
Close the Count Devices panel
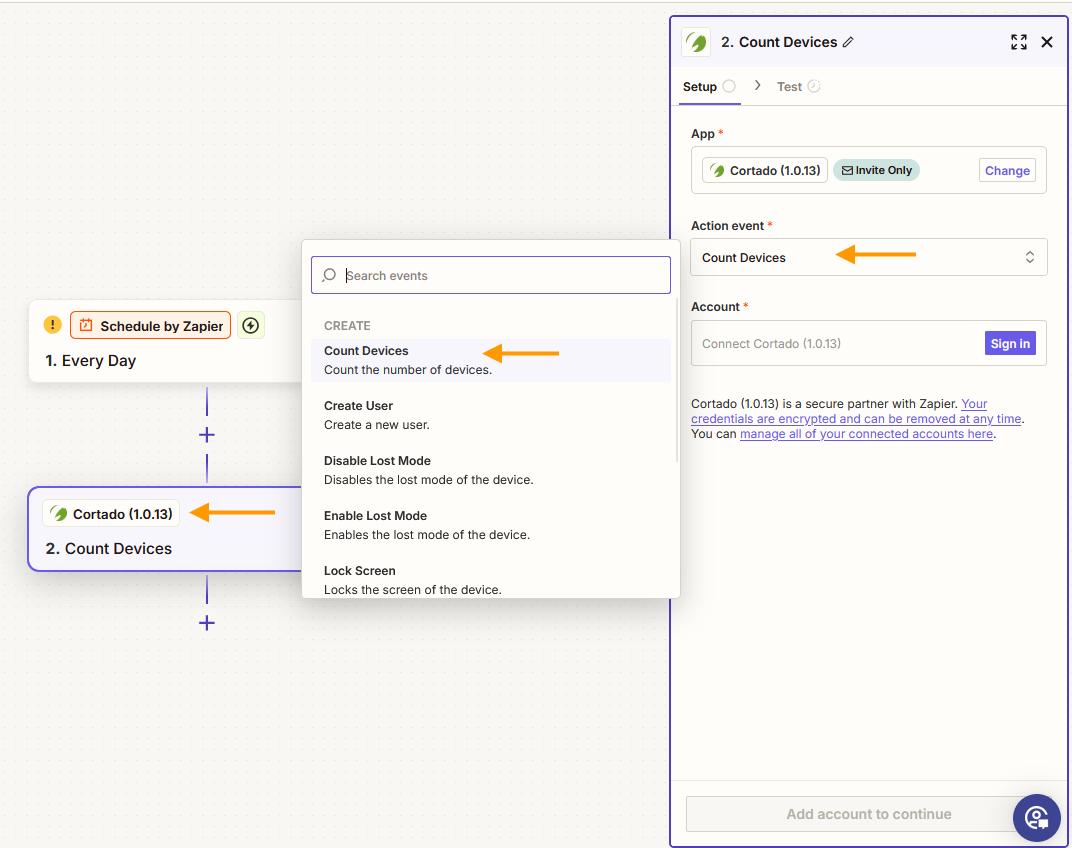pyautogui.click(x=1047, y=42)
